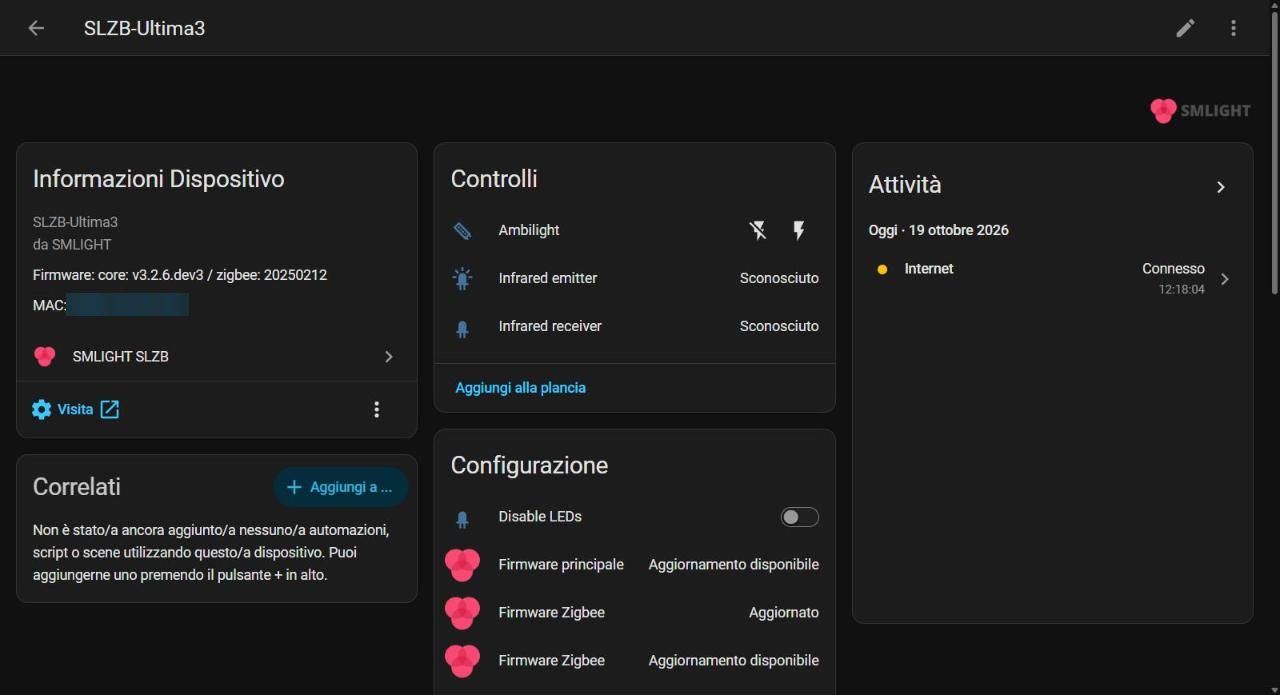
Task: Click the Internet activity entry
Action: tap(1052, 279)
